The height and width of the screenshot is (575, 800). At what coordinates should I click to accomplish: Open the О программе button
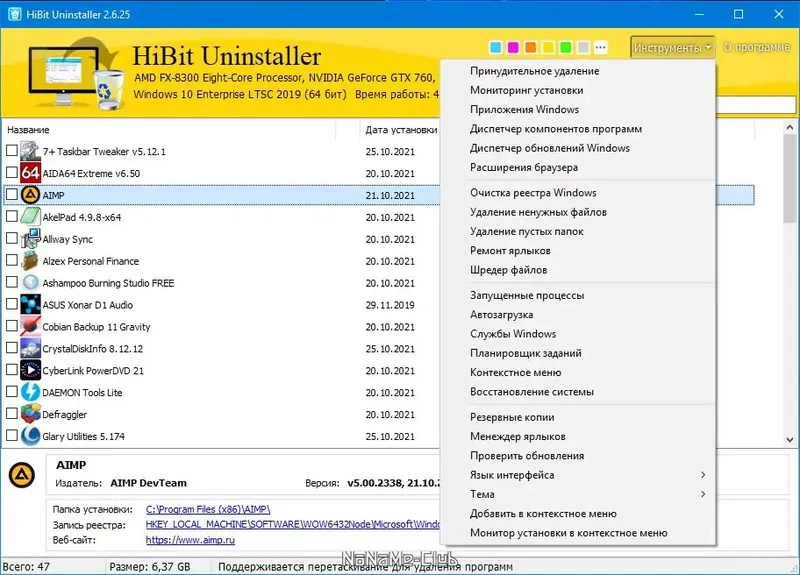click(757, 47)
